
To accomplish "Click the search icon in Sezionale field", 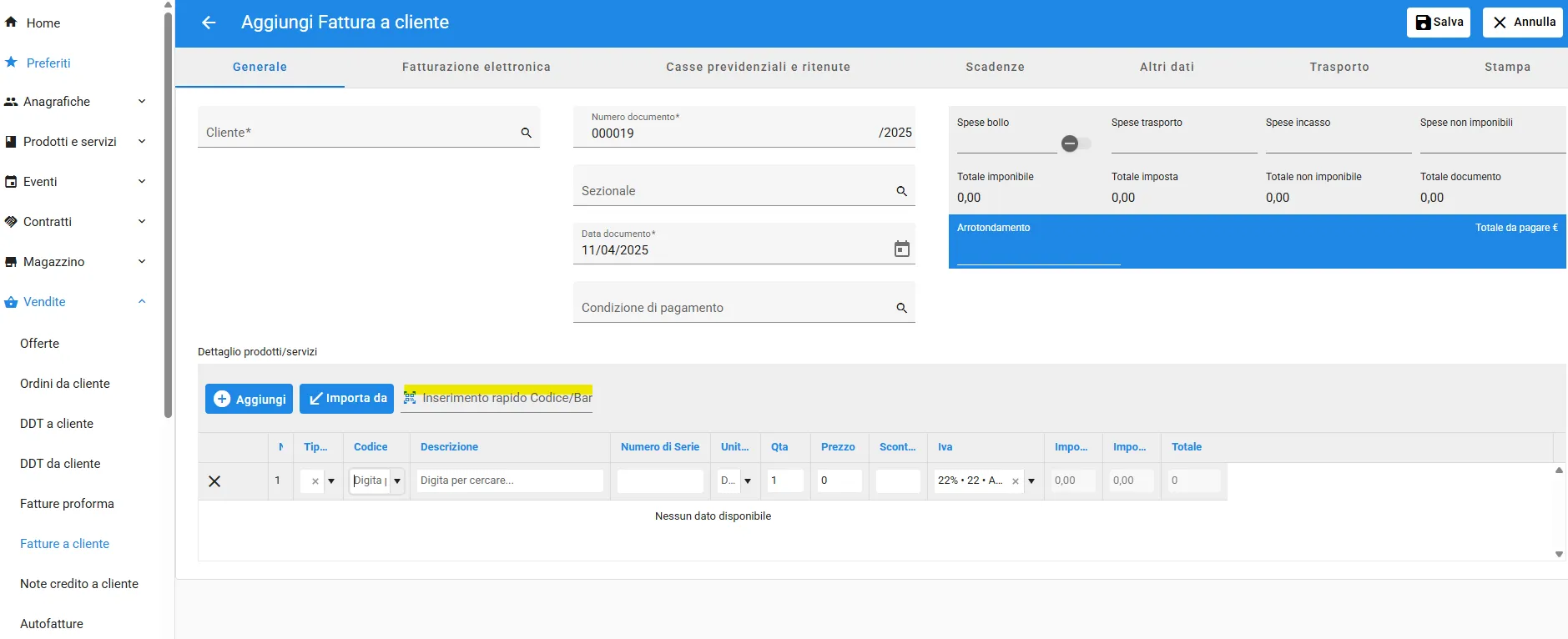I will click(x=902, y=191).
